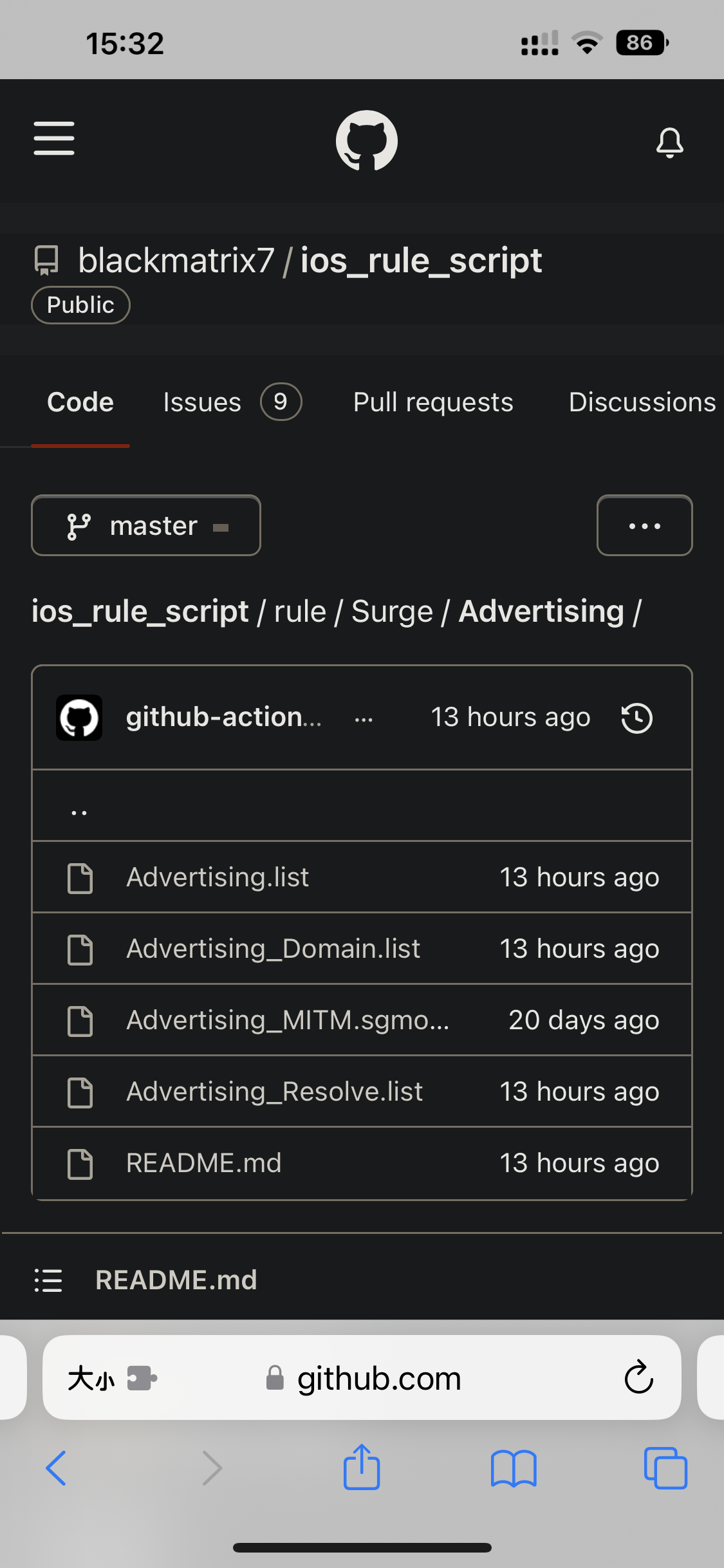Open the notifications bell

tap(669, 142)
